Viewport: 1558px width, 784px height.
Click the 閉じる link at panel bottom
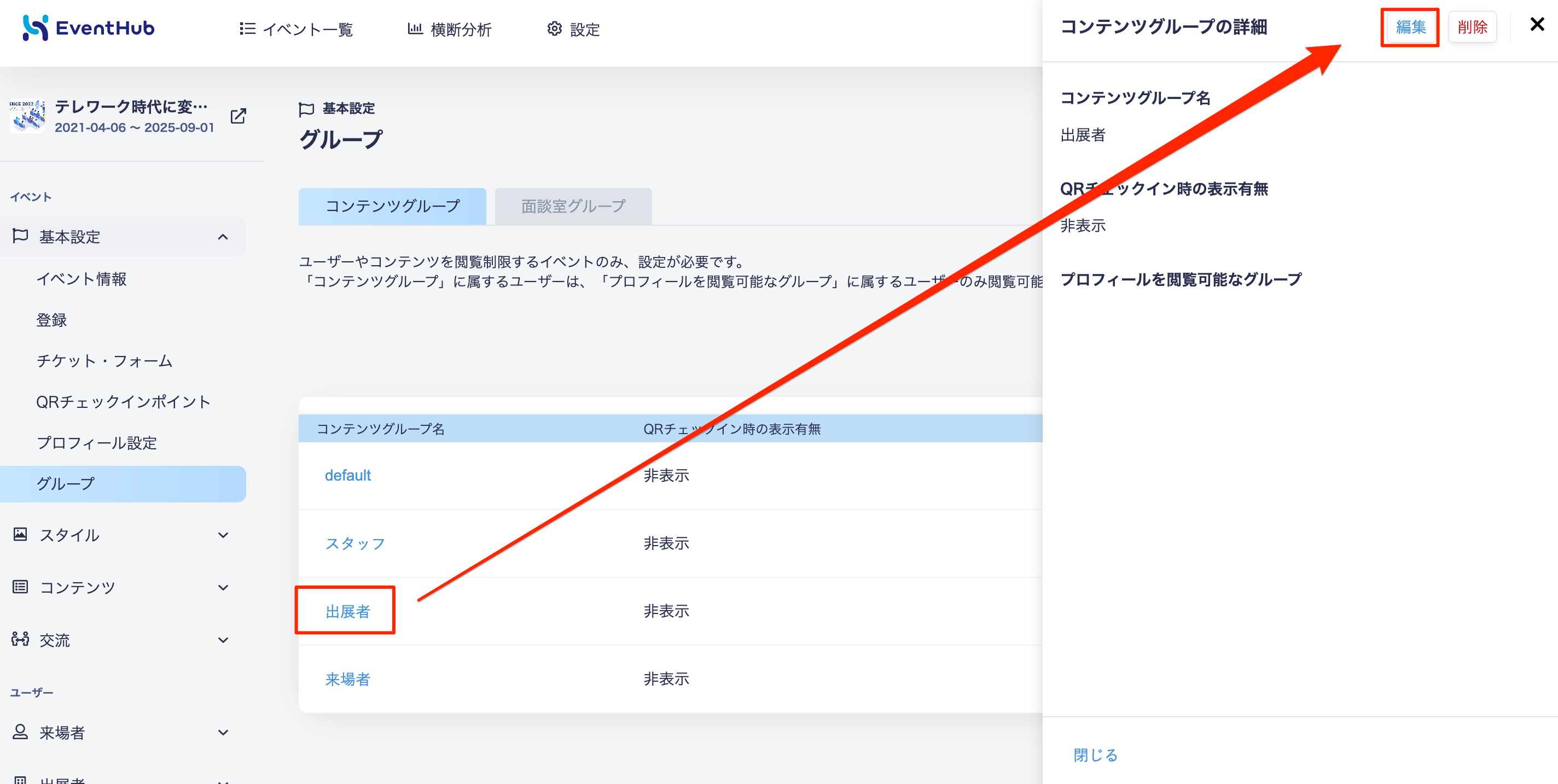[x=1095, y=755]
